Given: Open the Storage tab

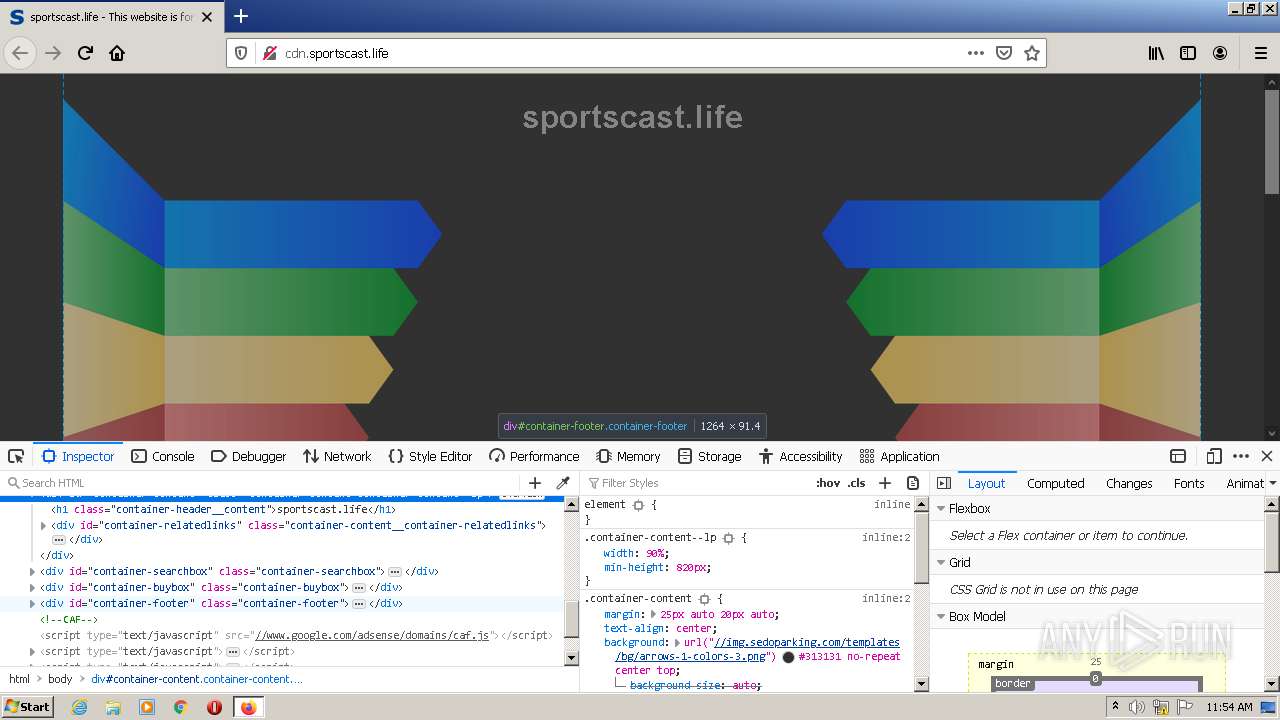Looking at the screenshot, I should [x=709, y=456].
